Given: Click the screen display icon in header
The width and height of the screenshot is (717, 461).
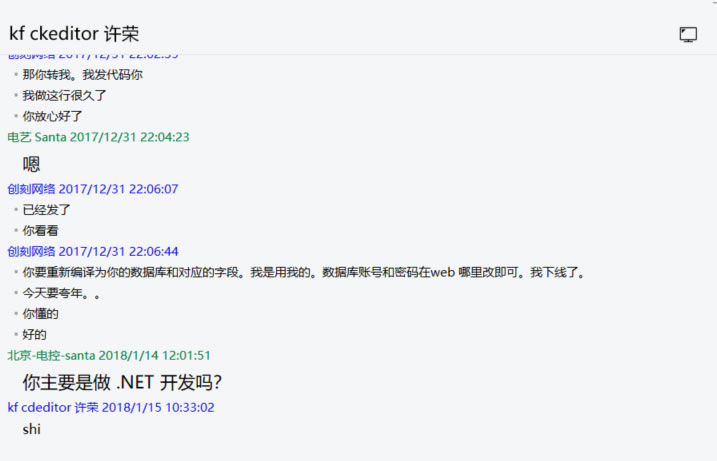Looking at the screenshot, I should point(688,34).
